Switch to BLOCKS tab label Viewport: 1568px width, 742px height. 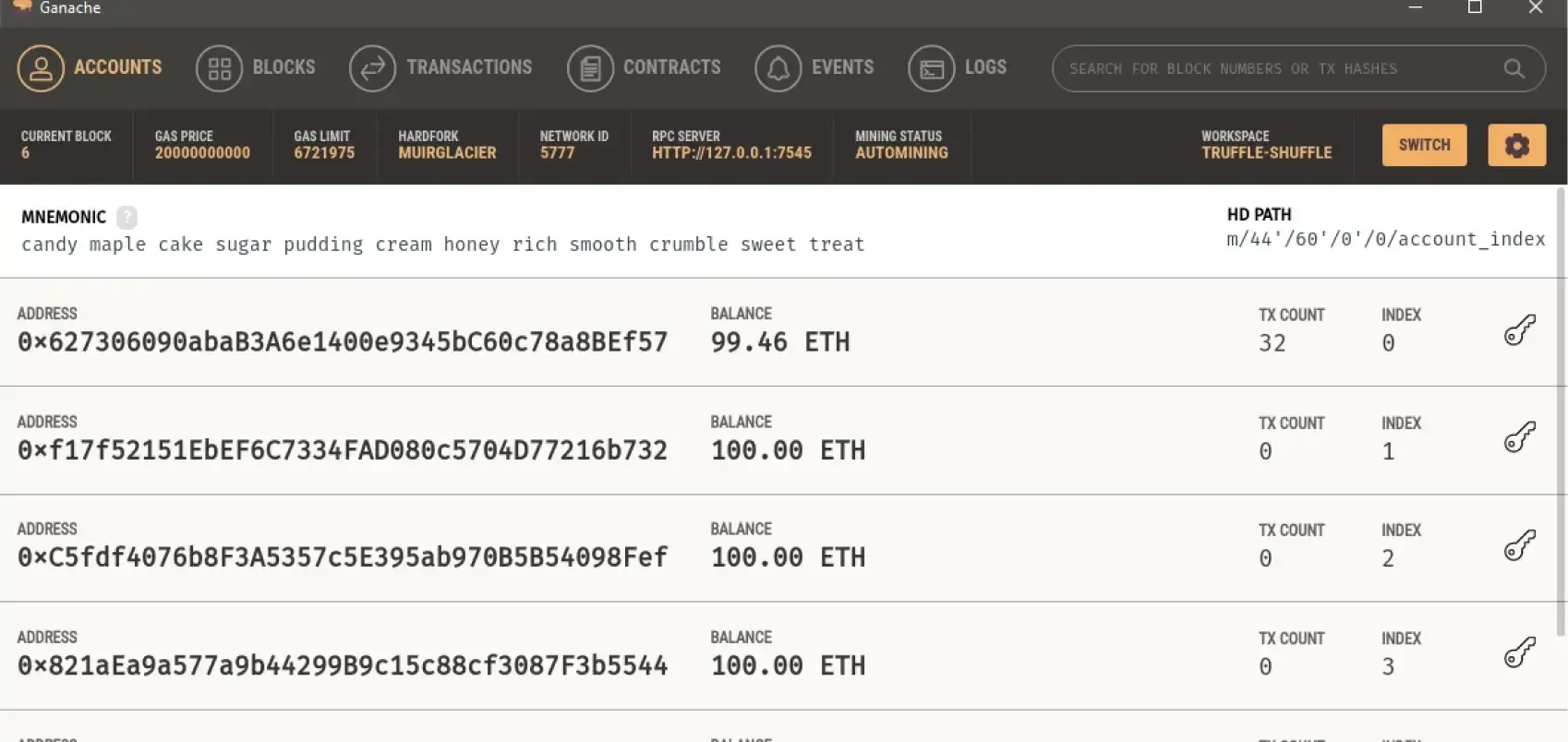pos(283,67)
